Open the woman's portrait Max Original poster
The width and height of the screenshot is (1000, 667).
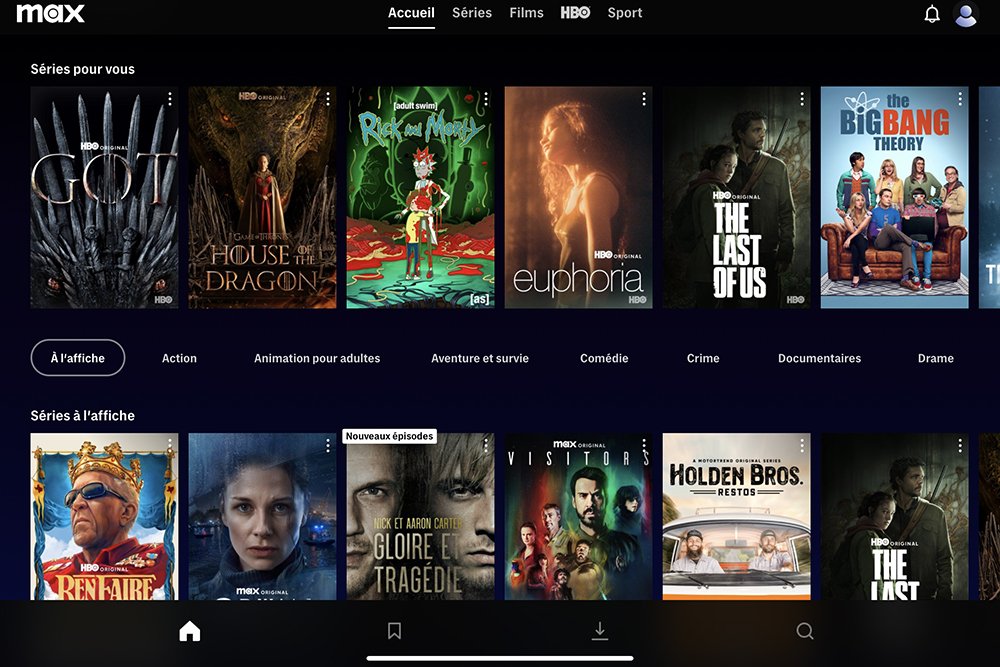[x=262, y=517]
